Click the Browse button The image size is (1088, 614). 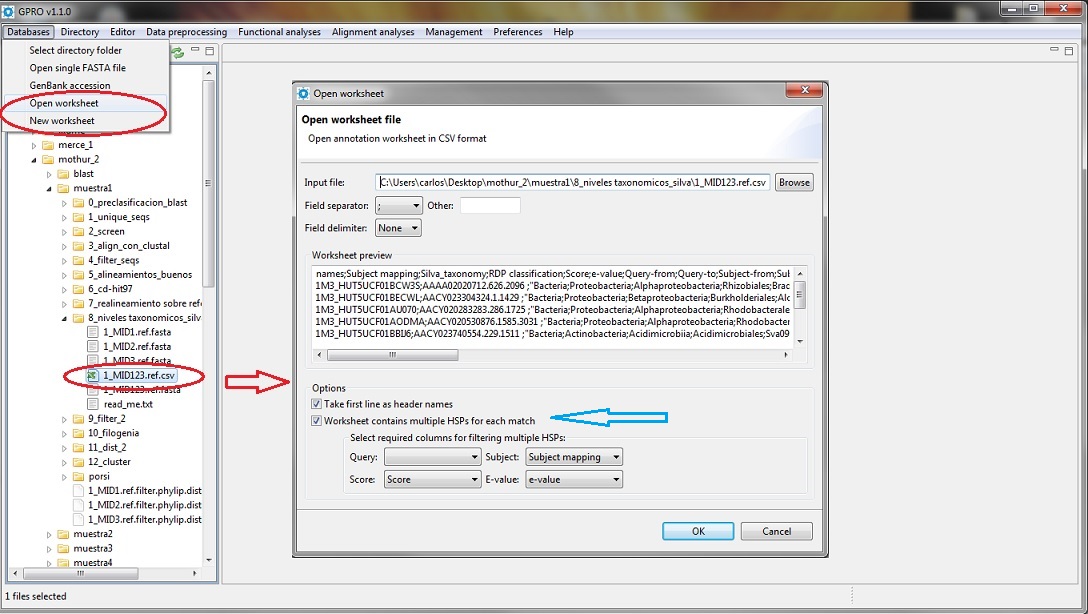click(x=794, y=182)
